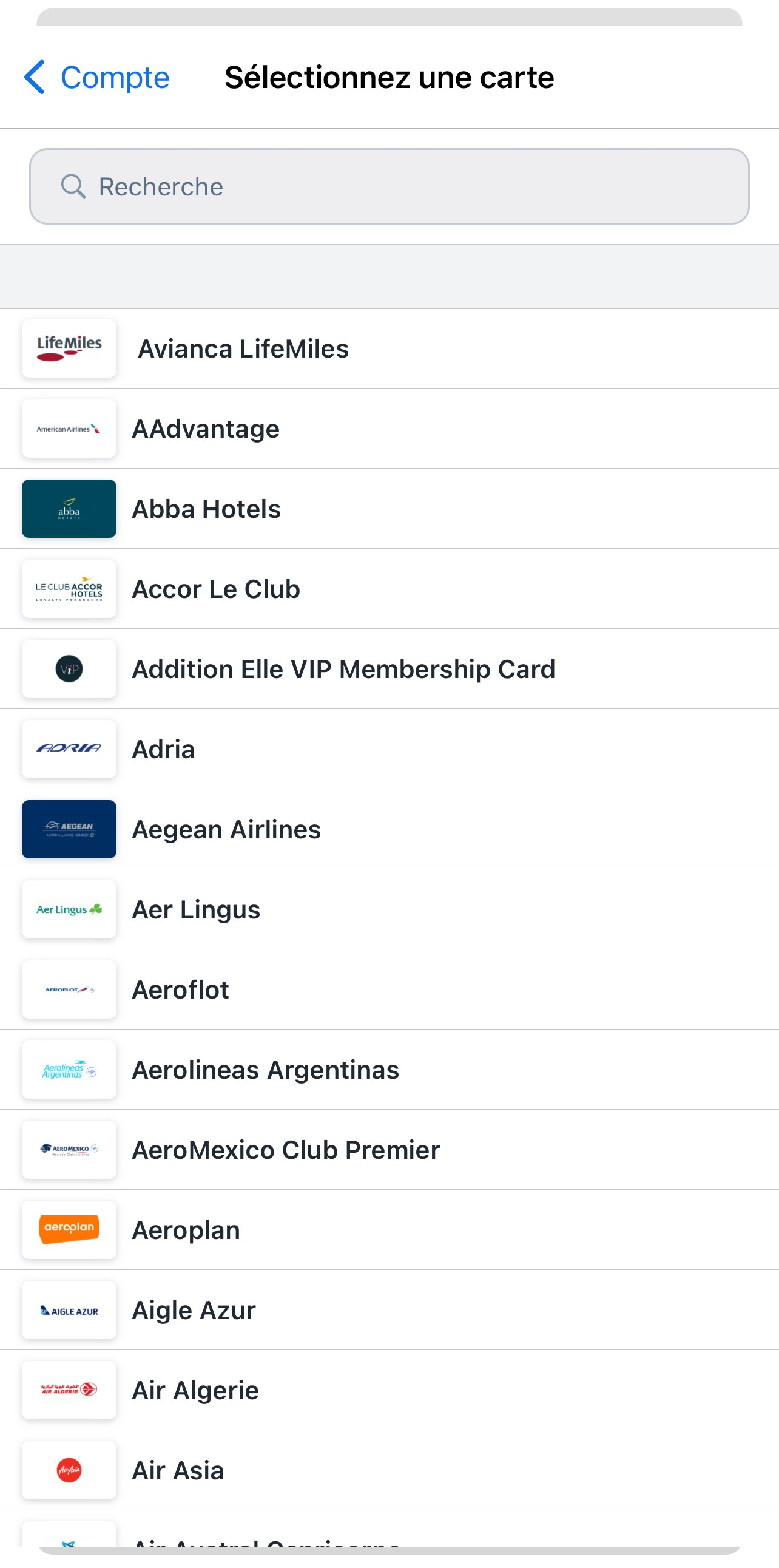Viewport: 779px width, 1568px height.
Task: Choose Air Algerie from card list
Action: click(x=389, y=1390)
